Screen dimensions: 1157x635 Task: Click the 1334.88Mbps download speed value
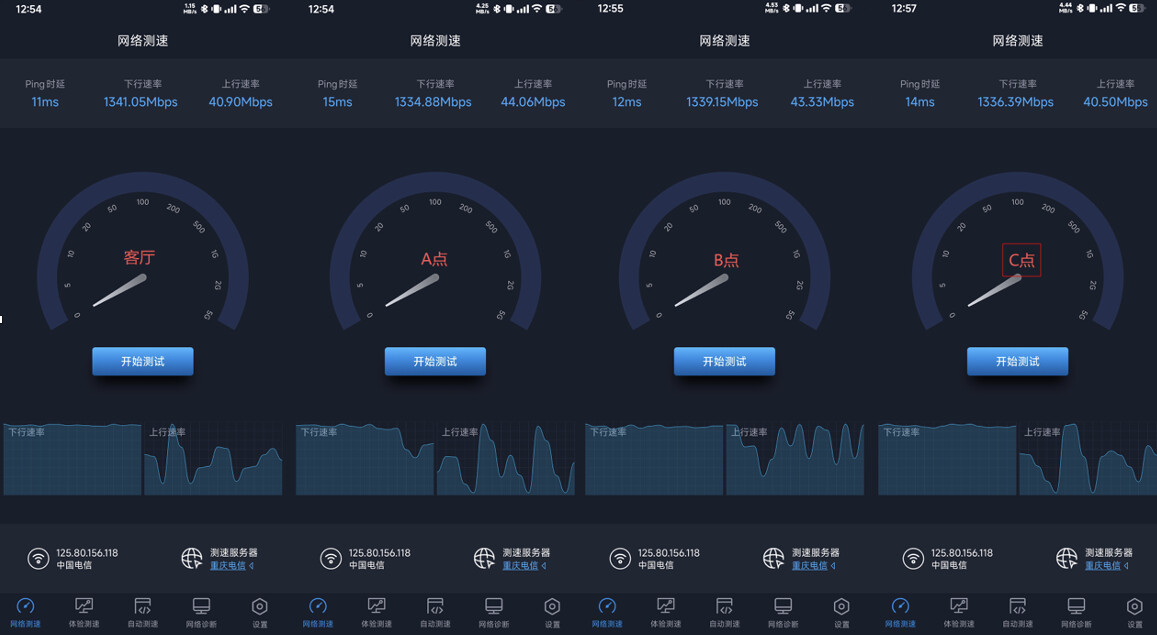[x=433, y=102]
